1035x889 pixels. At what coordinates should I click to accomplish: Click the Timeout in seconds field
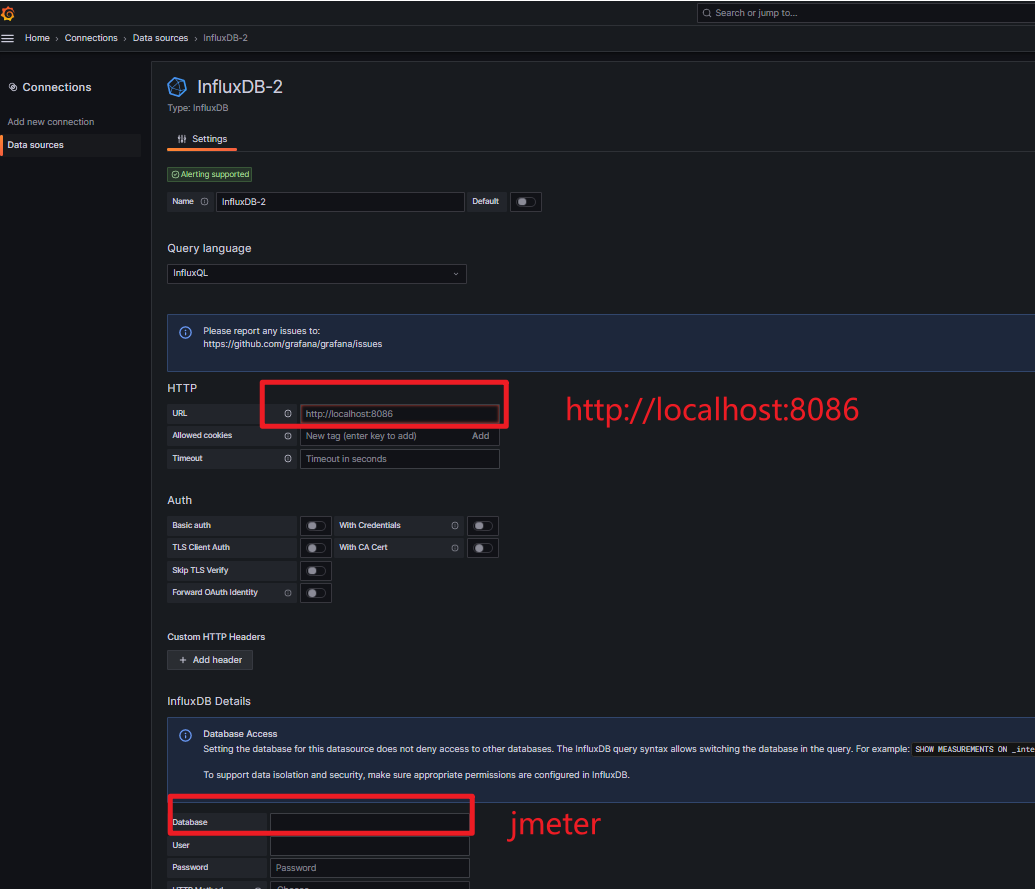coord(399,459)
